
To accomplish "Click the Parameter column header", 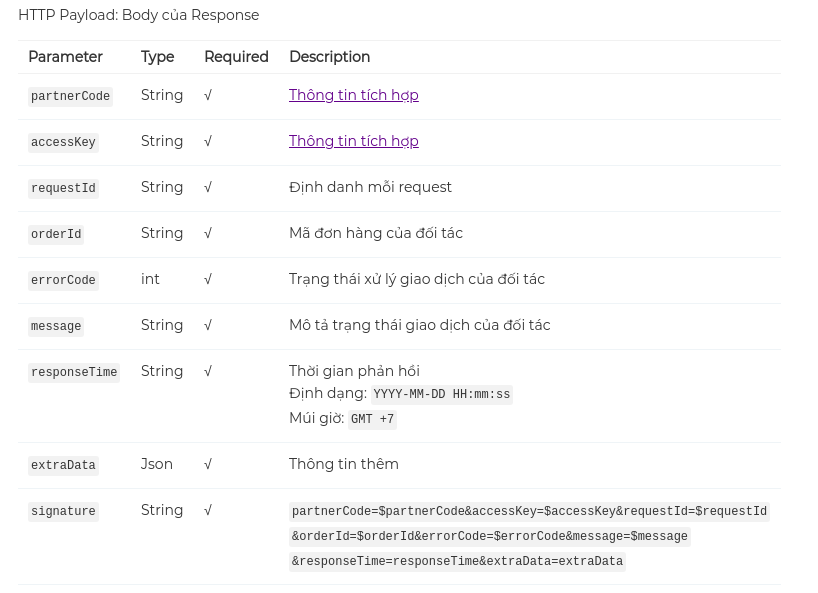I will 65,57.
